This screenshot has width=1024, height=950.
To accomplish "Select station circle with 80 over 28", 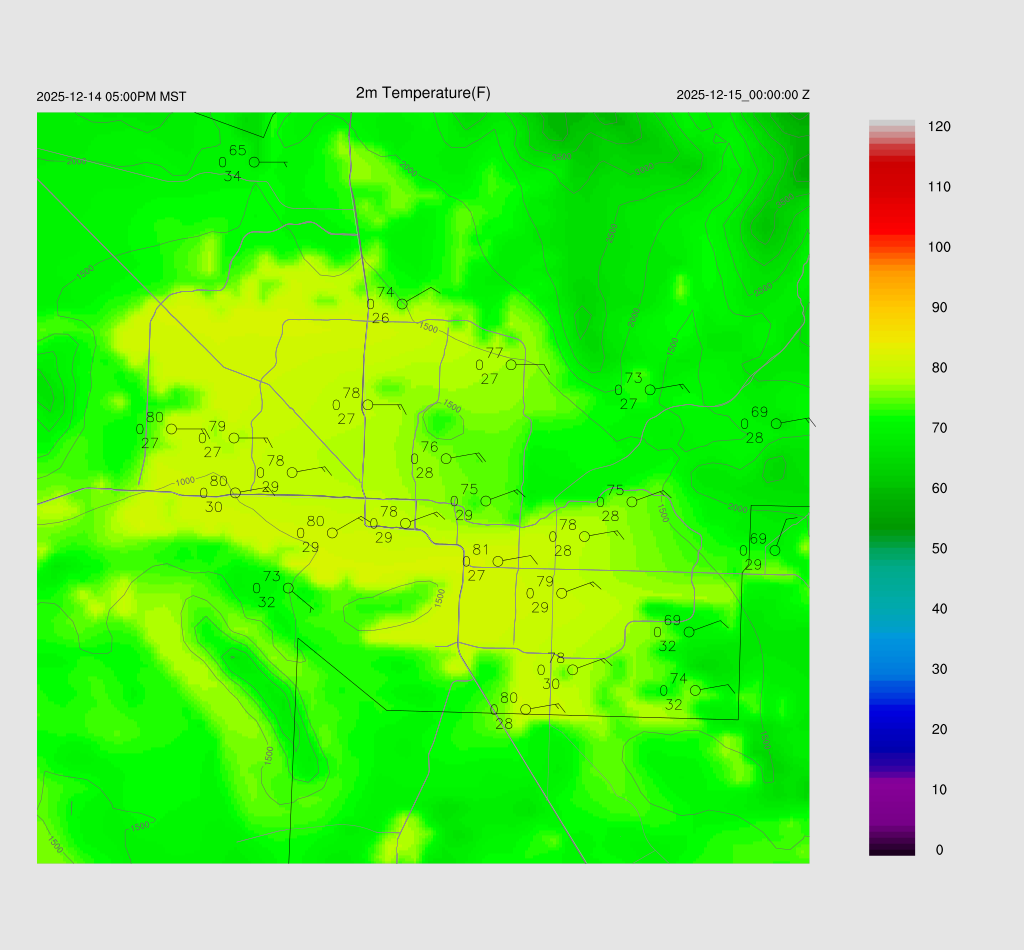I will [x=525, y=710].
